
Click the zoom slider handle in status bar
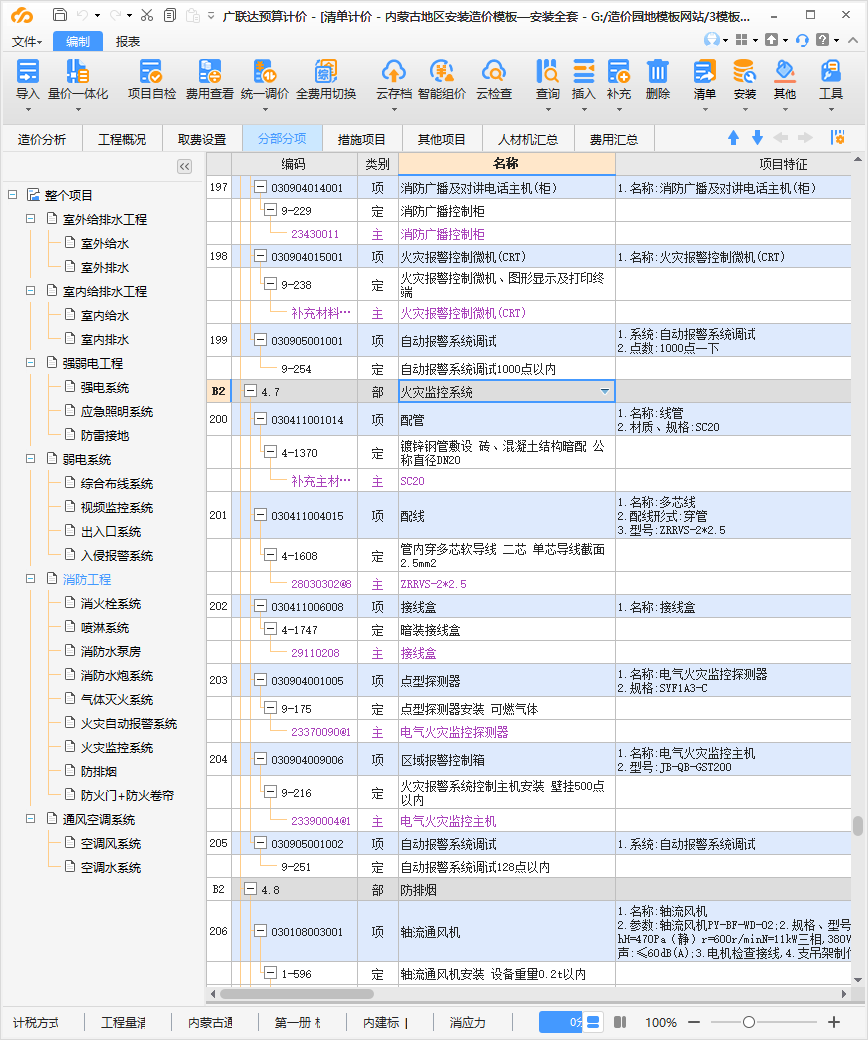[749, 1022]
